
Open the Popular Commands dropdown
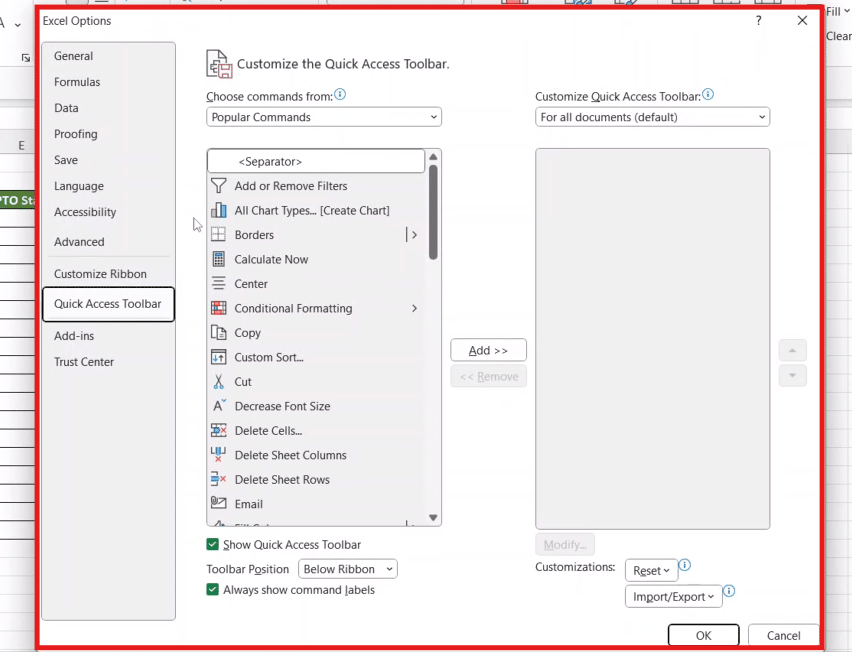(324, 117)
